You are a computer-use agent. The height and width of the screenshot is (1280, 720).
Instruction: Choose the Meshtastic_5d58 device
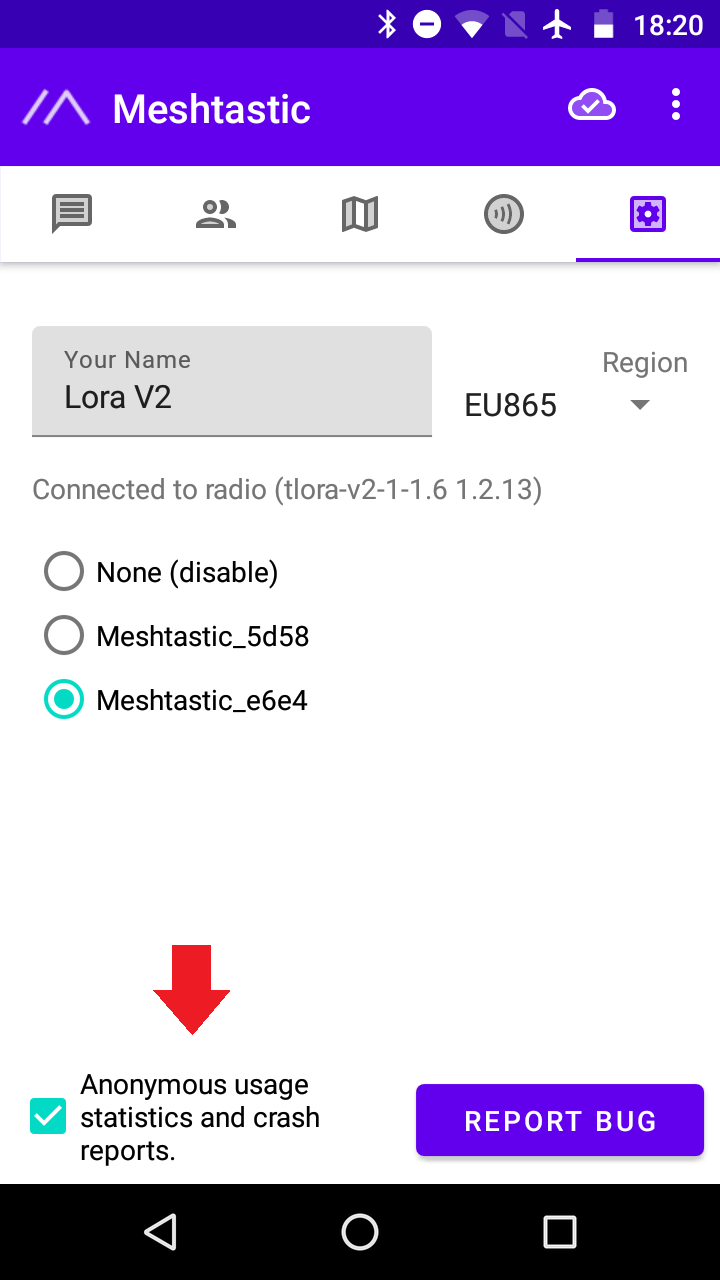point(64,636)
